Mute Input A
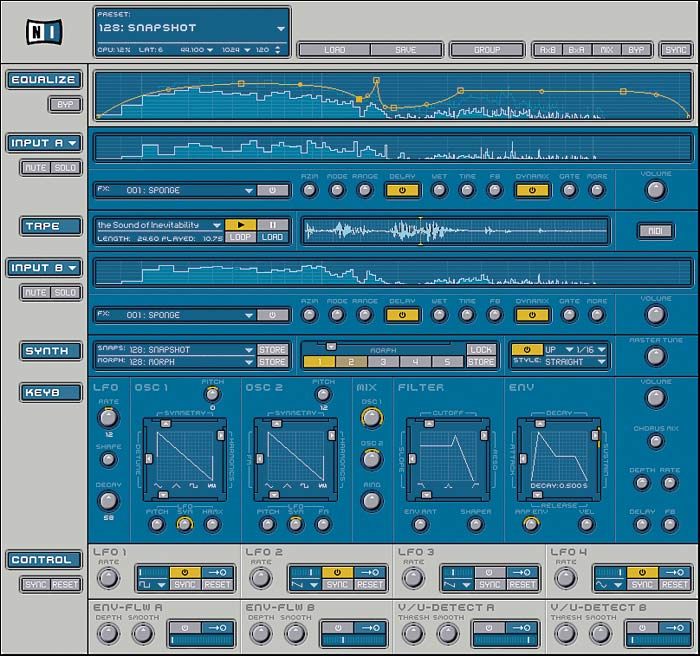The image size is (700, 656). point(36,168)
